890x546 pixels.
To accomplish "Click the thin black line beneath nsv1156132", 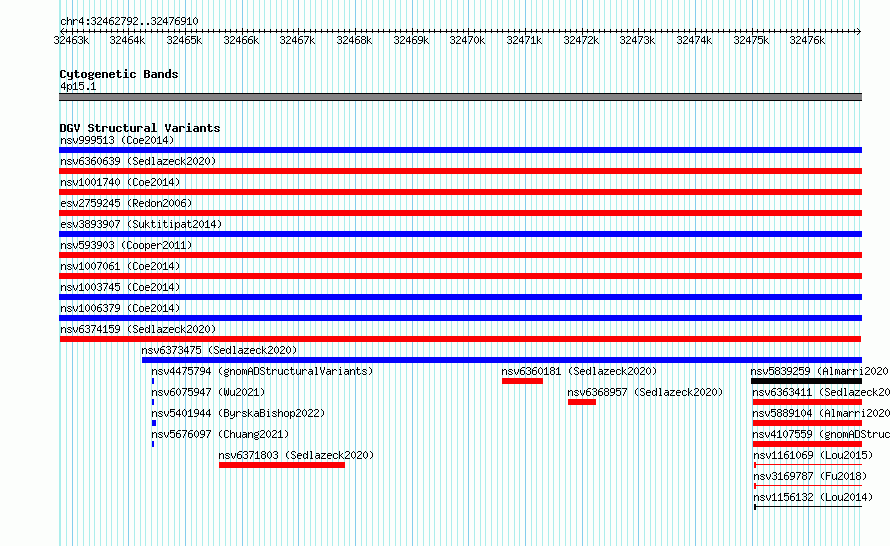I will tap(808, 507).
